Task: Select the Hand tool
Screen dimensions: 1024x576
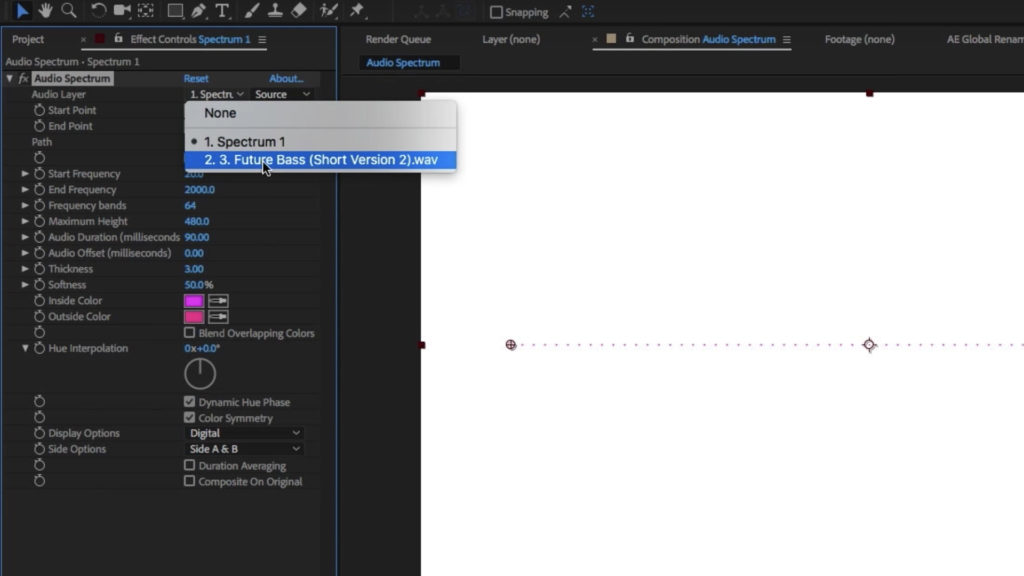Action: point(44,10)
